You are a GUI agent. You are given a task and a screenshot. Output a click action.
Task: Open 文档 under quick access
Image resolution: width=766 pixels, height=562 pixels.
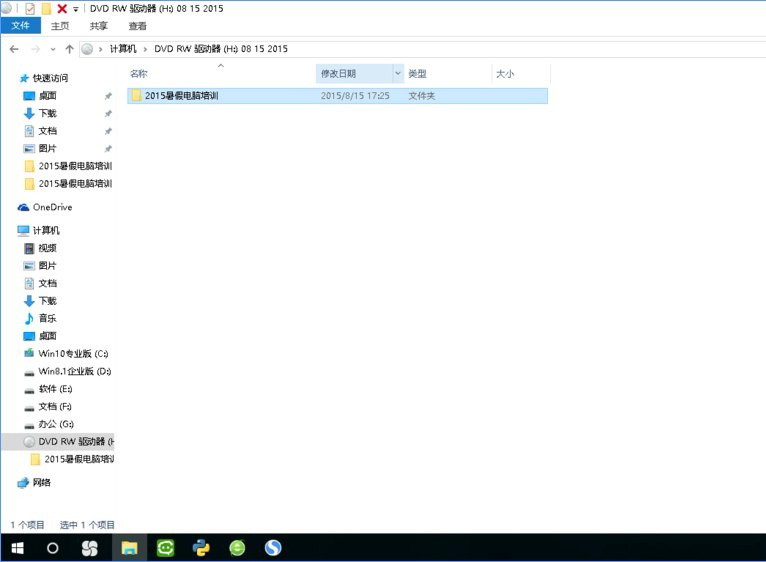(x=47, y=131)
